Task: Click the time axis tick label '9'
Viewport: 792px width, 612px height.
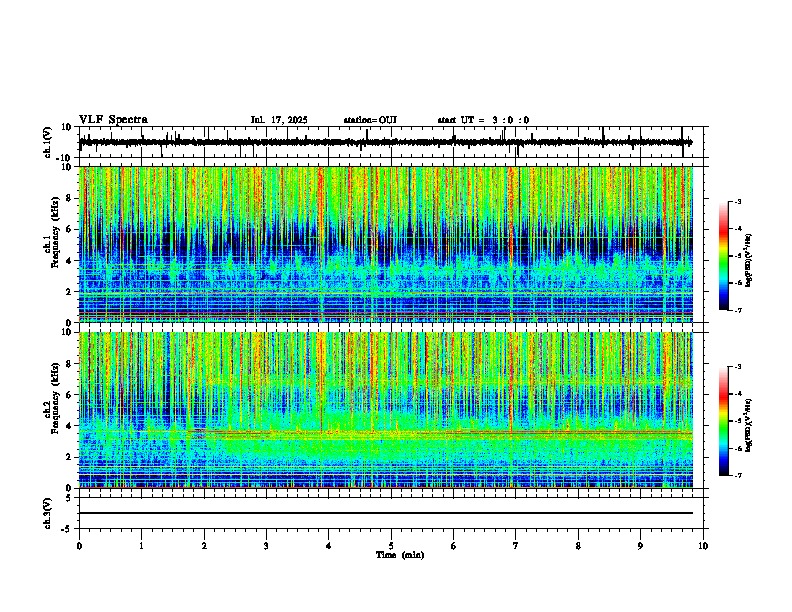Action: (x=640, y=546)
